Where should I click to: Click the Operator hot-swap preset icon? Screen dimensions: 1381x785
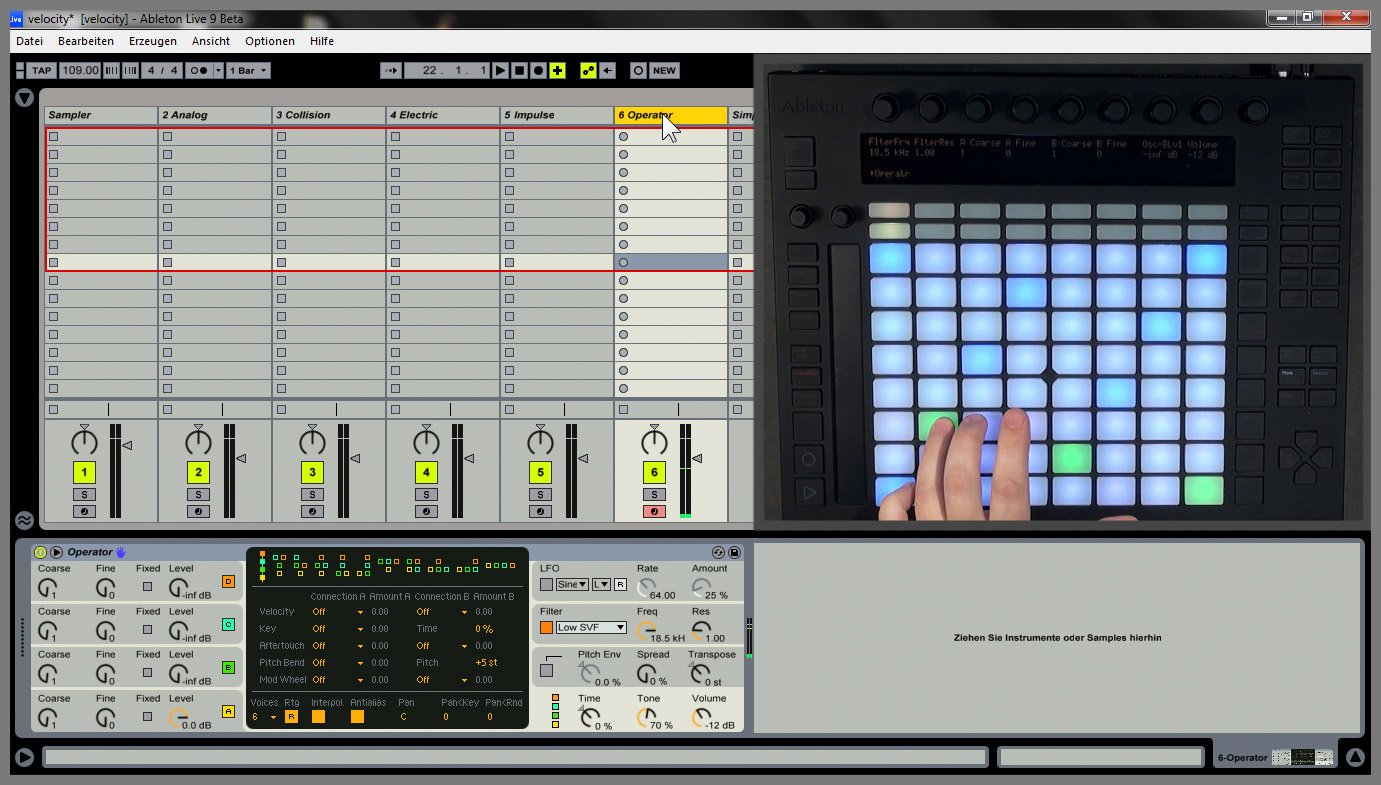point(718,552)
